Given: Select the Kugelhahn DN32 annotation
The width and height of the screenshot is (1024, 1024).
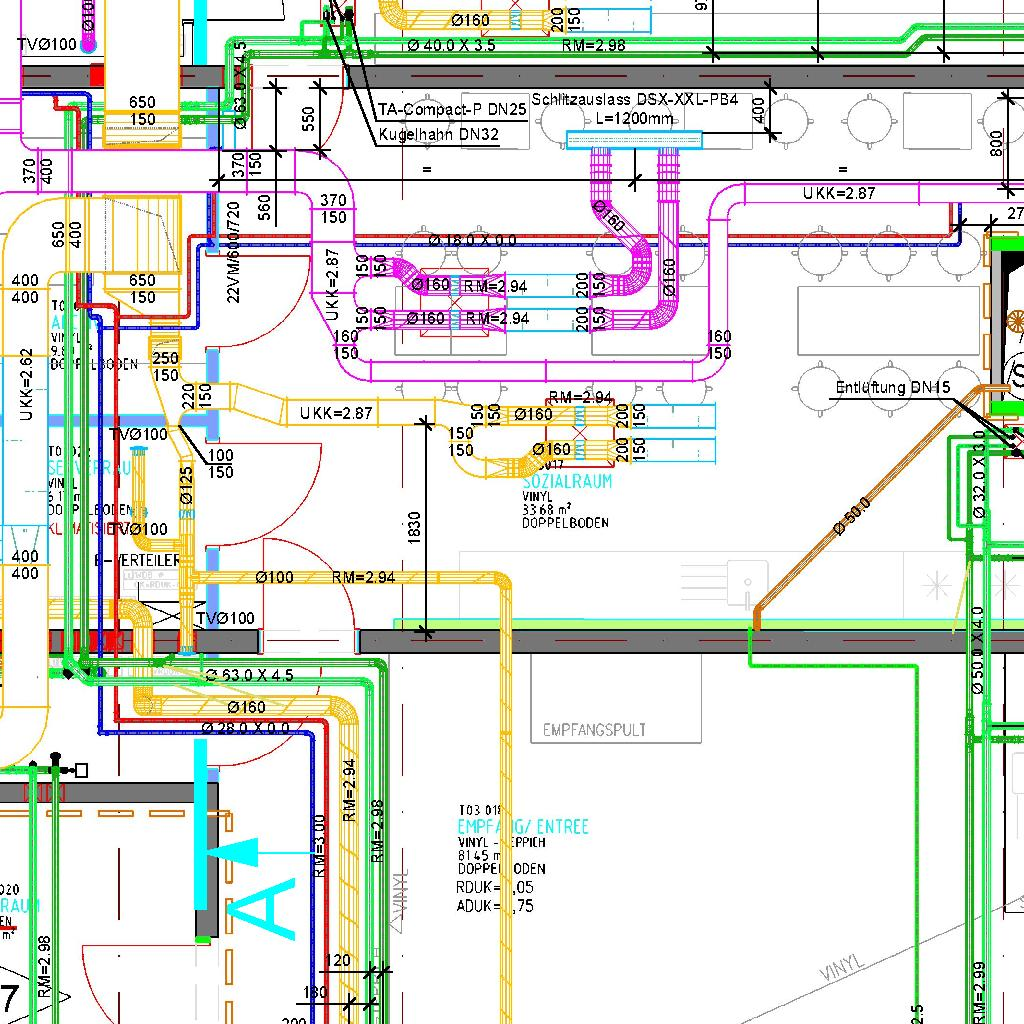Looking at the screenshot, I should [x=438, y=135].
